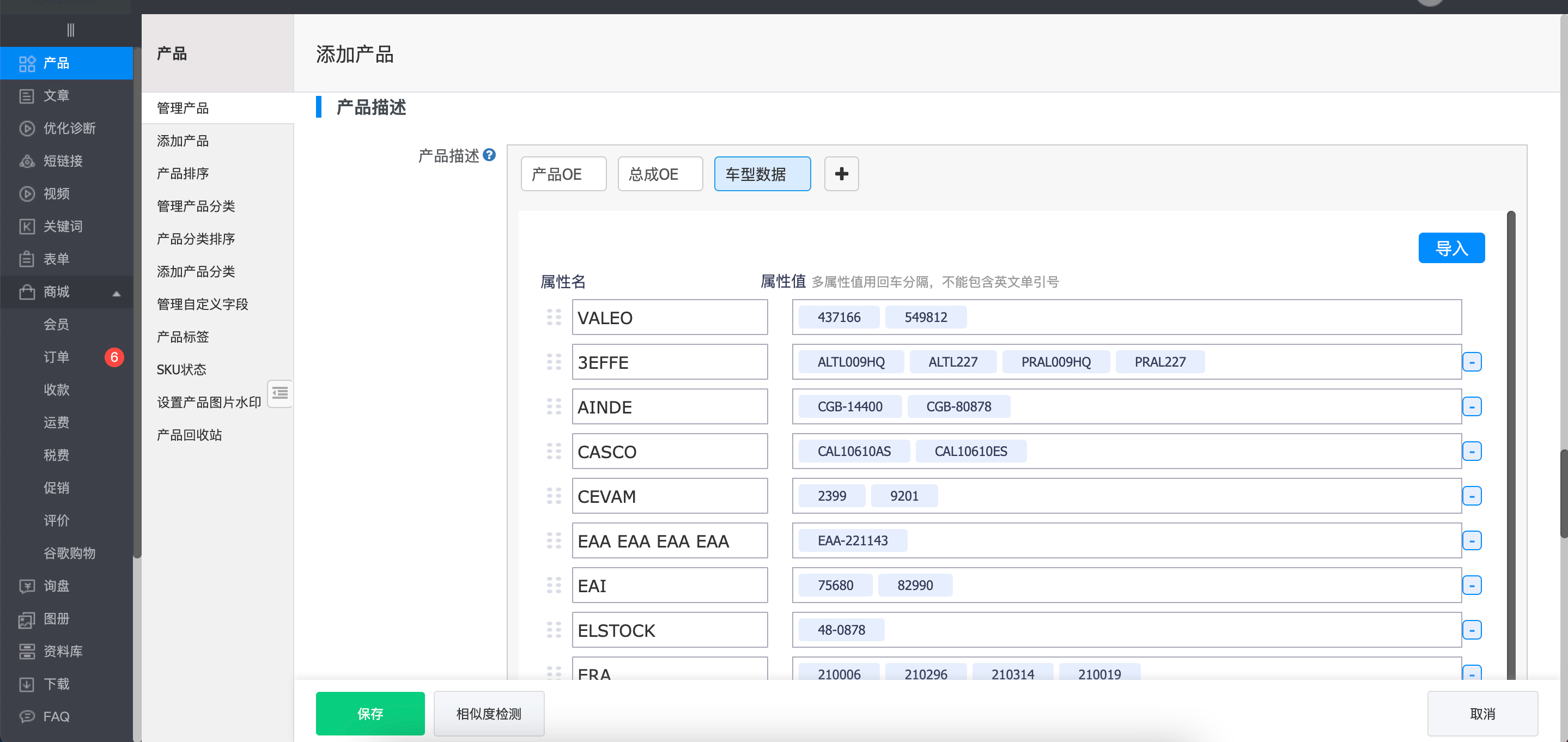Click the green 保存 button

pyautogui.click(x=369, y=713)
